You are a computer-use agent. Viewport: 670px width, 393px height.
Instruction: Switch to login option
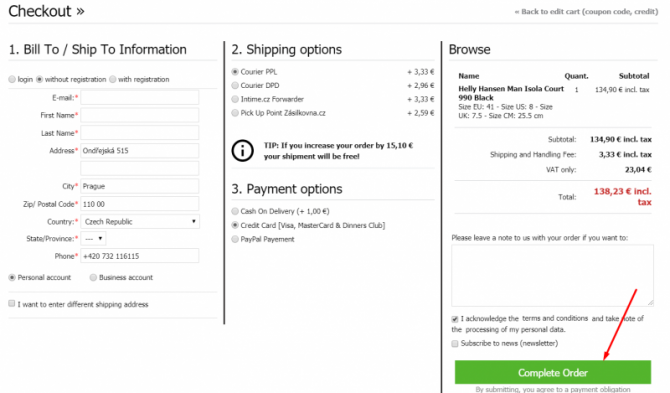coord(12,79)
